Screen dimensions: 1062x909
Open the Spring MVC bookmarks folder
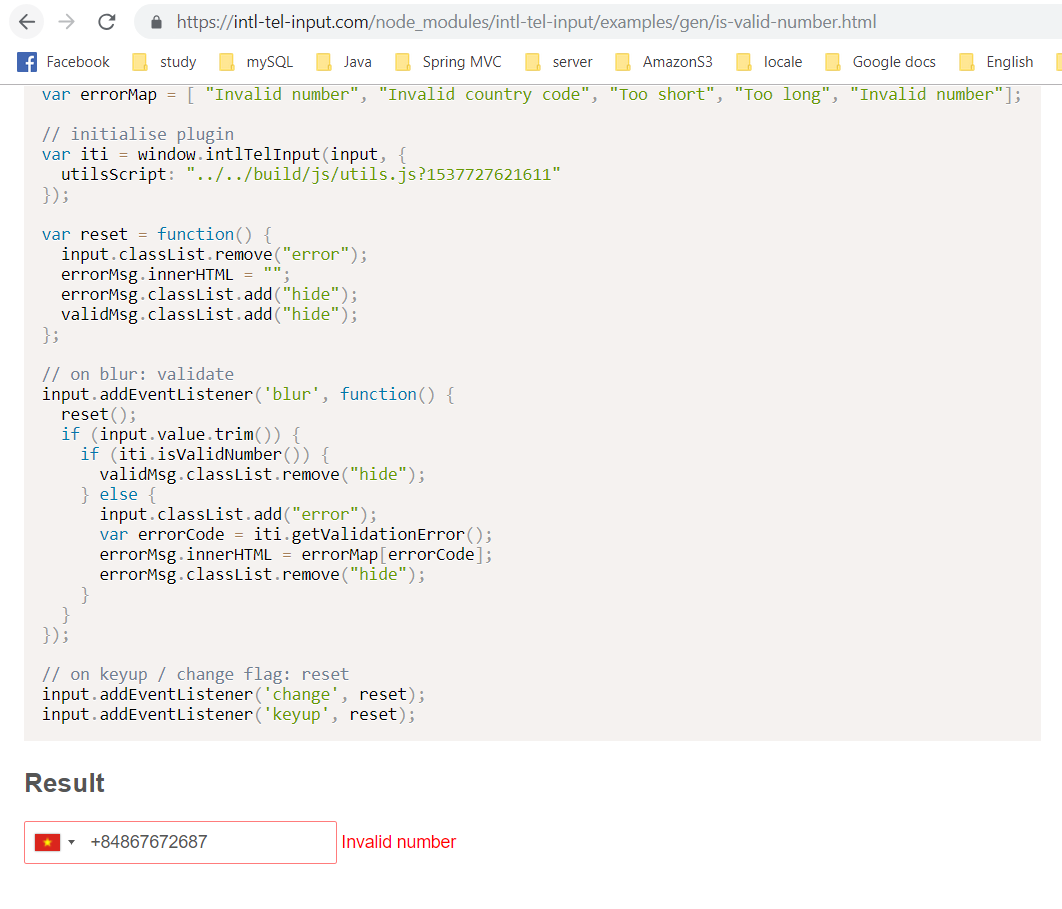448,61
